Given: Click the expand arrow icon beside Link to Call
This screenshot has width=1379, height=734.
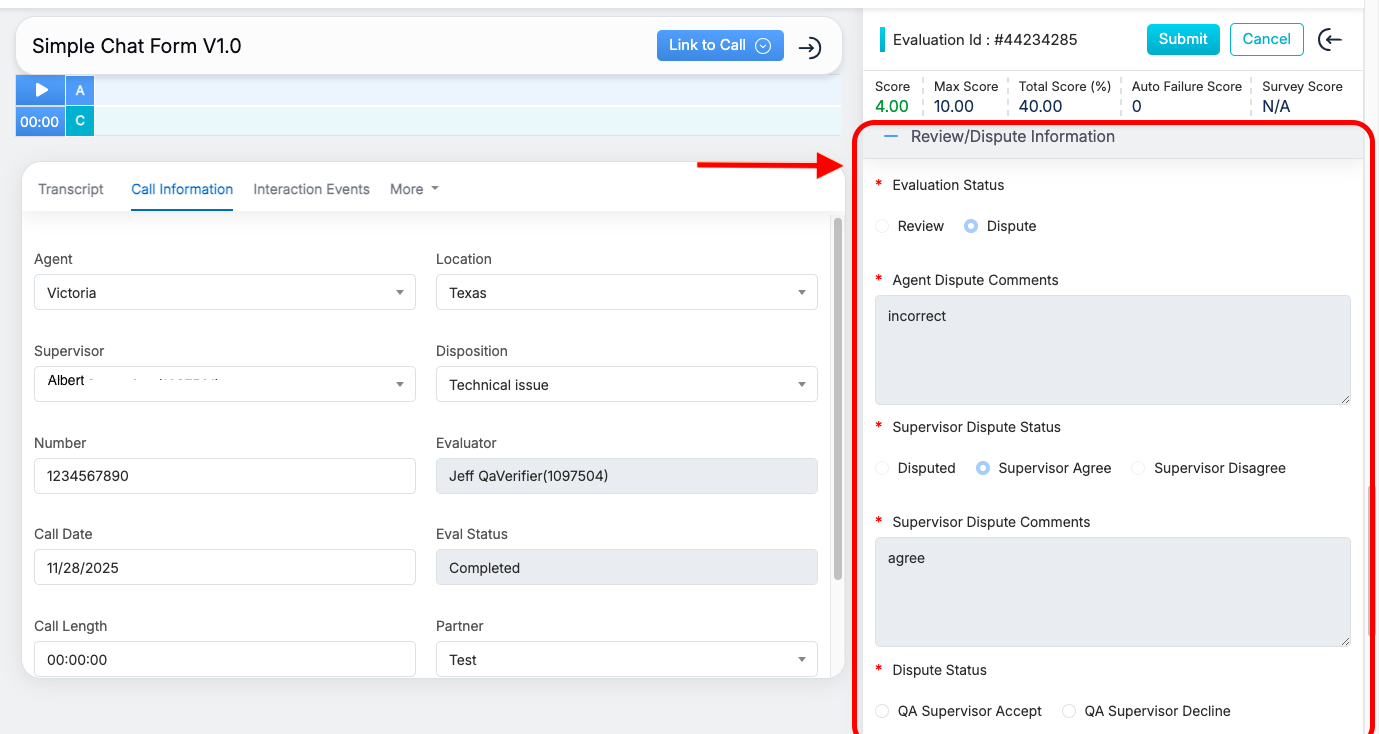Looking at the screenshot, I should point(810,47).
